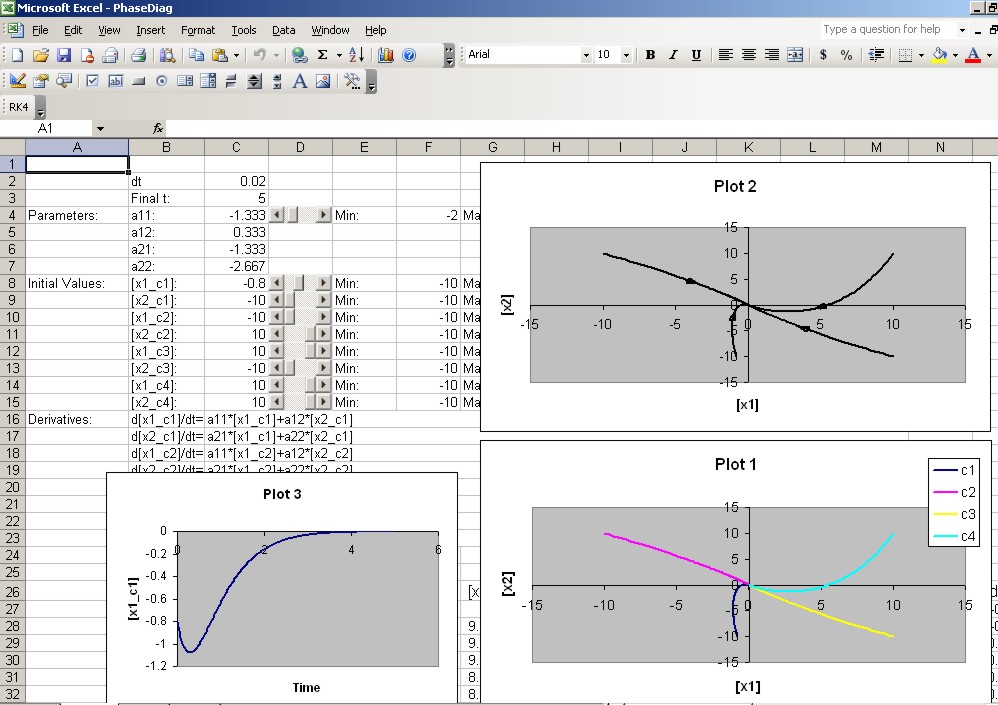Sort ascending with the A-Z icon

coord(356,55)
